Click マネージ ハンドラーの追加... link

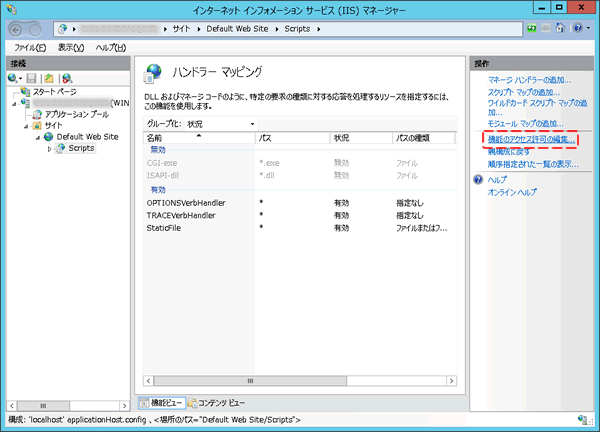(x=530, y=80)
